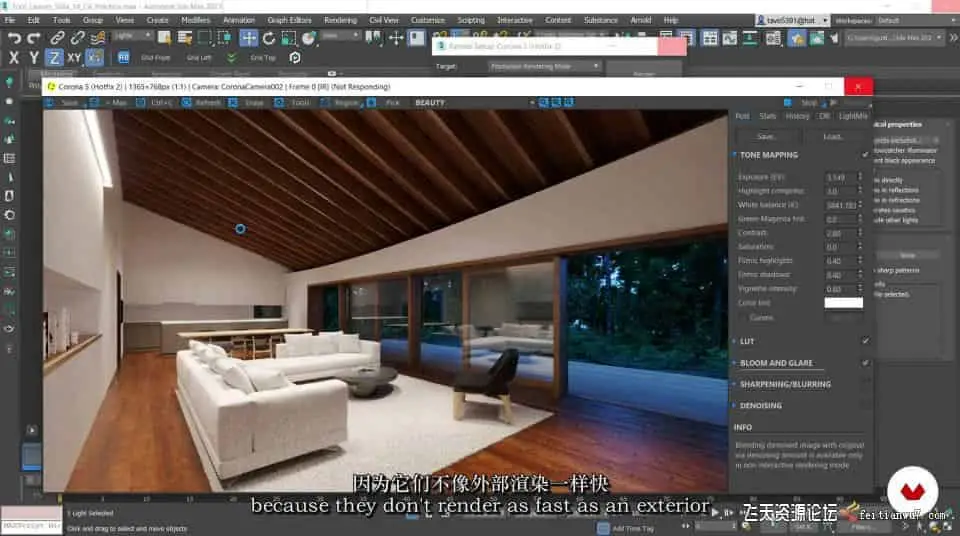
Task: Open the Arnold menu
Action: (x=640, y=20)
